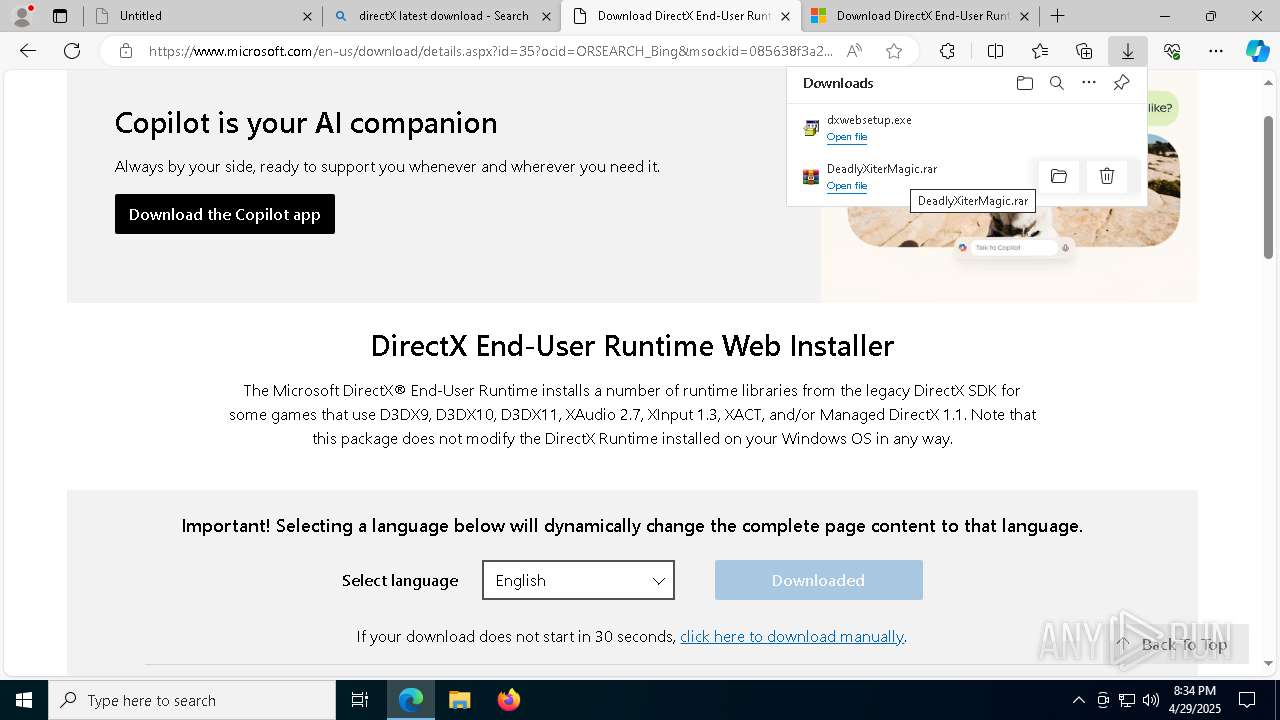Image resolution: width=1280 pixels, height=720 pixels.
Task: Open Windows Start menu
Action: 24,700
